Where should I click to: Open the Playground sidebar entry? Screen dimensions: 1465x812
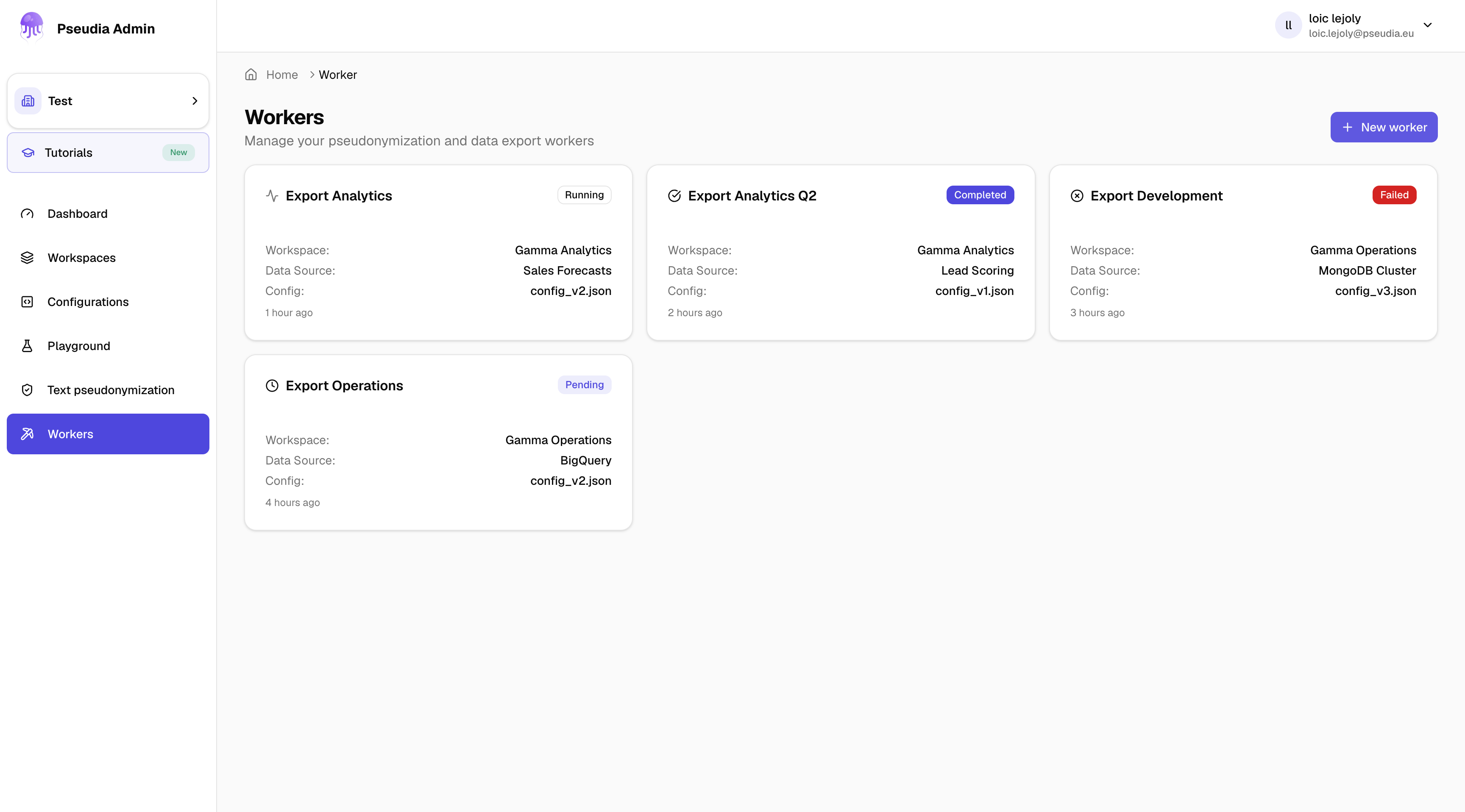(108, 346)
